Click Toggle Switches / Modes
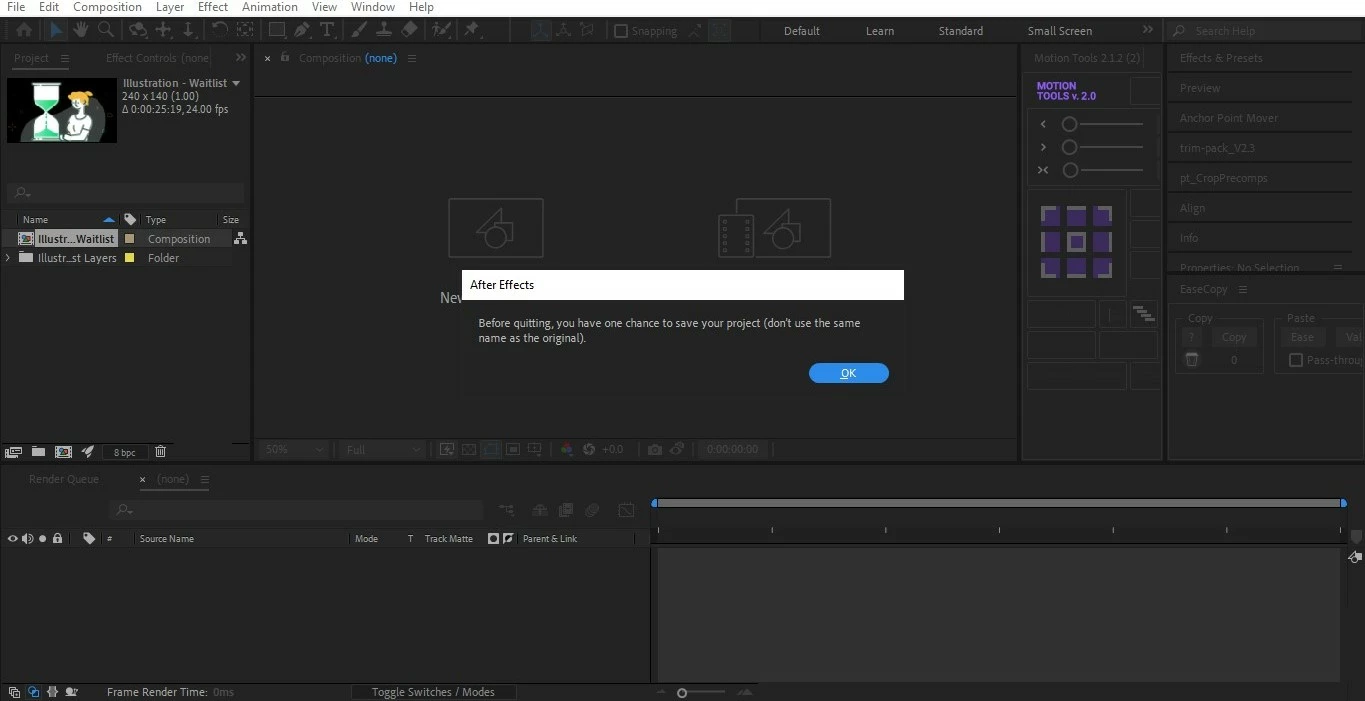The image size is (1365, 701). 433,692
